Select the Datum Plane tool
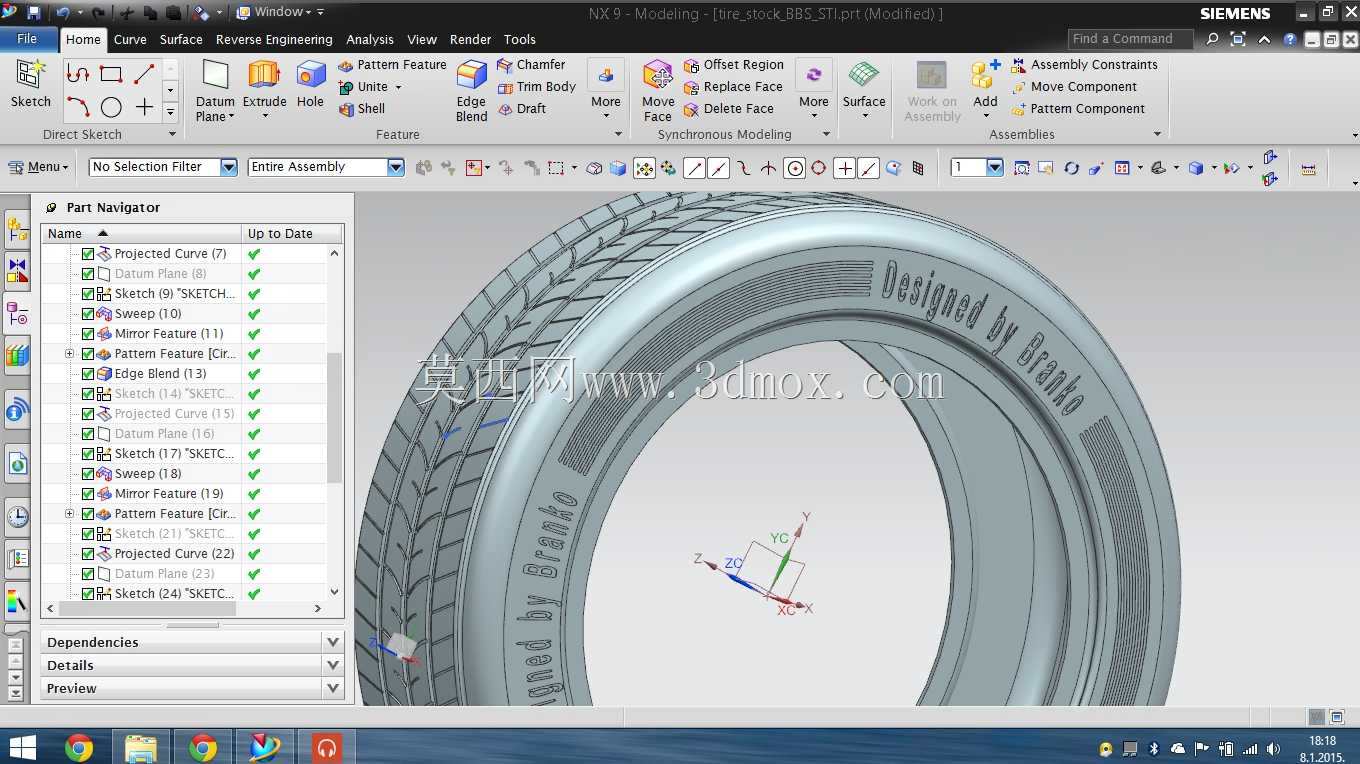This screenshot has height=764, width=1360. tap(215, 90)
